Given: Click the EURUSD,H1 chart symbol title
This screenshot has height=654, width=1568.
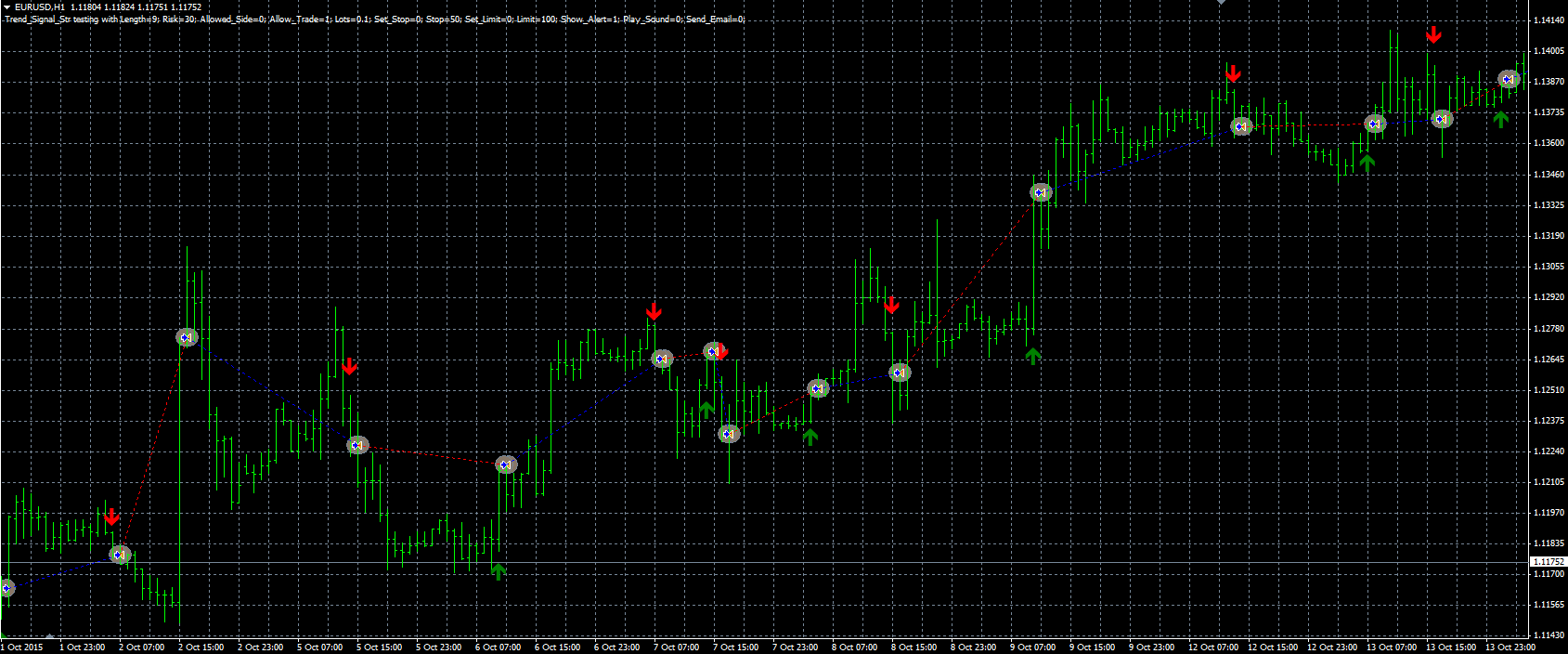Looking at the screenshot, I should [40, 7].
